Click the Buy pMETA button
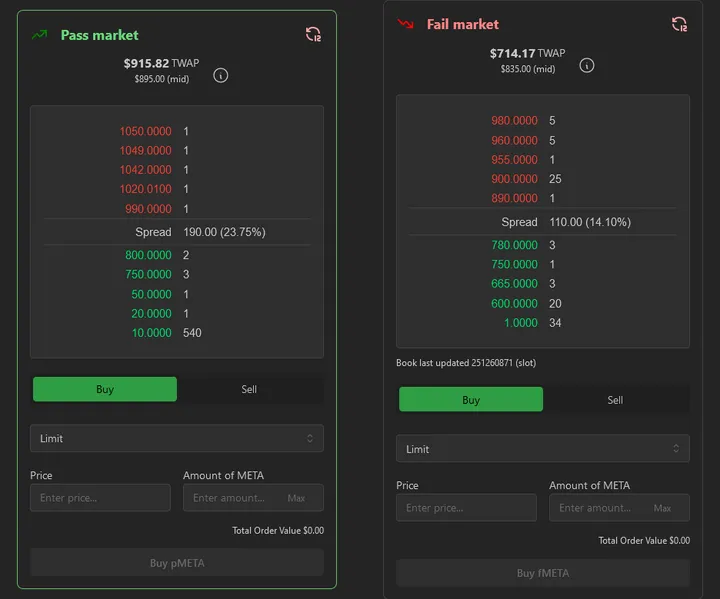This screenshot has width=720, height=599. [x=177, y=563]
